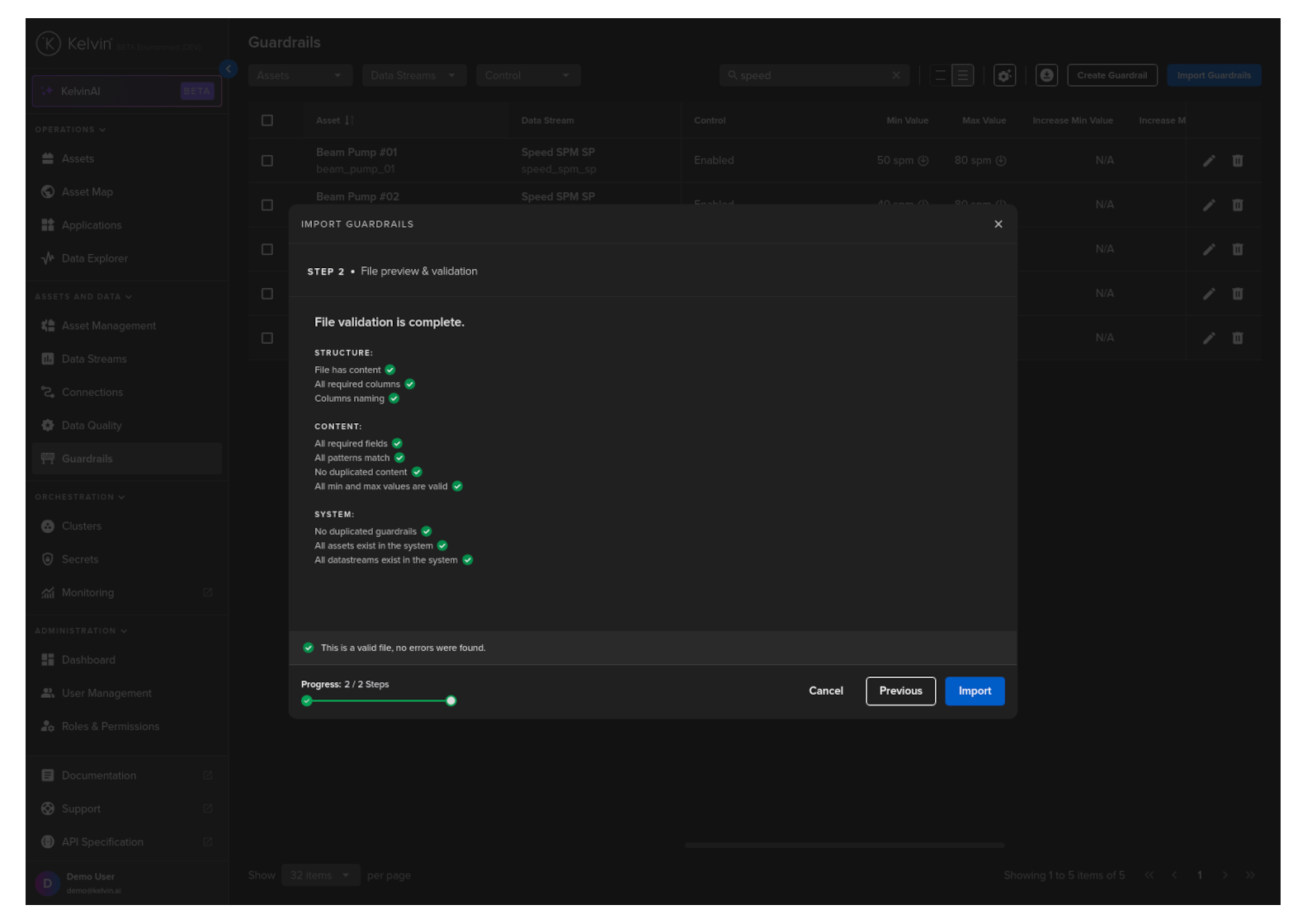Open the items per page dropdown

[x=320, y=875]
